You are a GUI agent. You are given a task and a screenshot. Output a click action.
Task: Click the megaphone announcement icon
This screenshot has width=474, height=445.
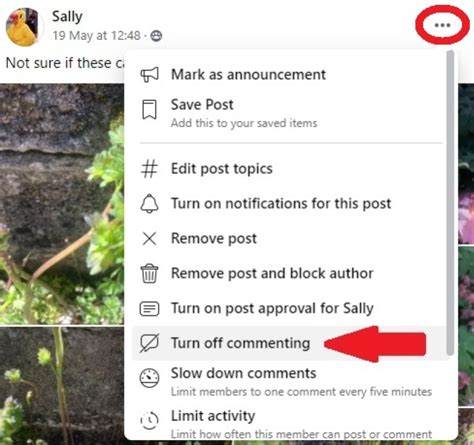click(x=149, y=74)
